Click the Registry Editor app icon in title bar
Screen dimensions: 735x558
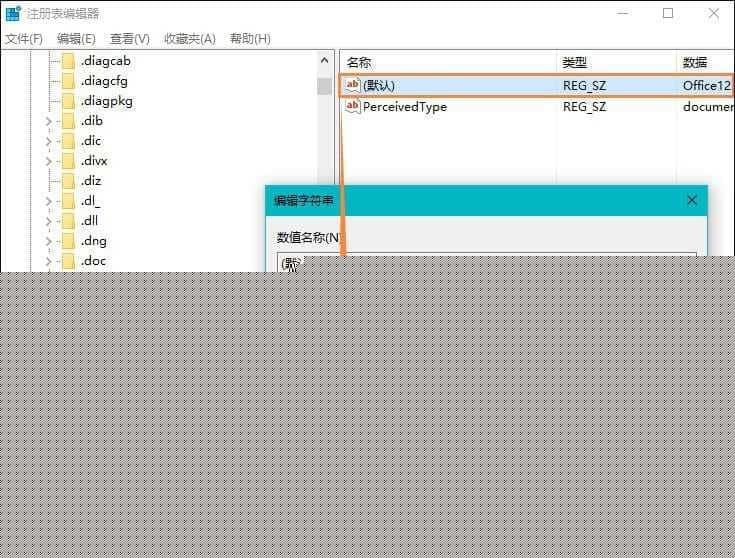tap(13, 13)
